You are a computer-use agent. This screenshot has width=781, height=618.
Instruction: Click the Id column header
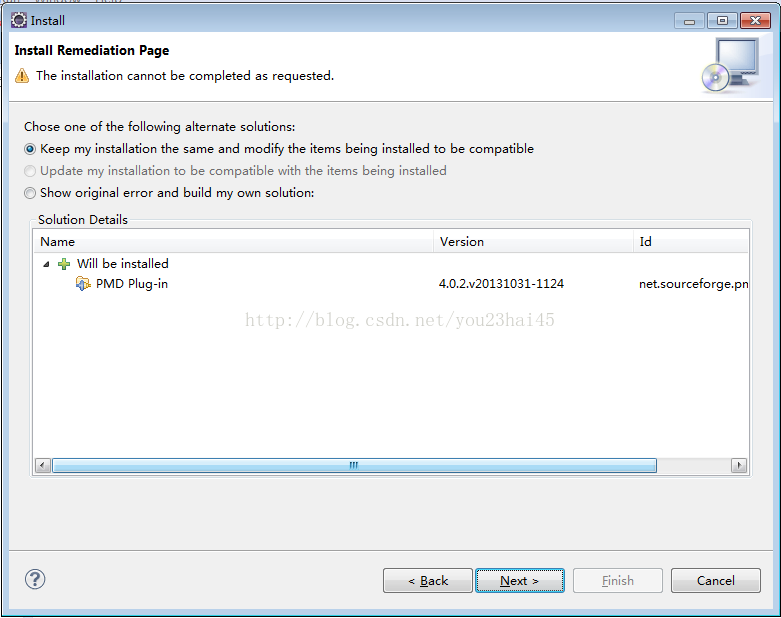click(691, 242)
